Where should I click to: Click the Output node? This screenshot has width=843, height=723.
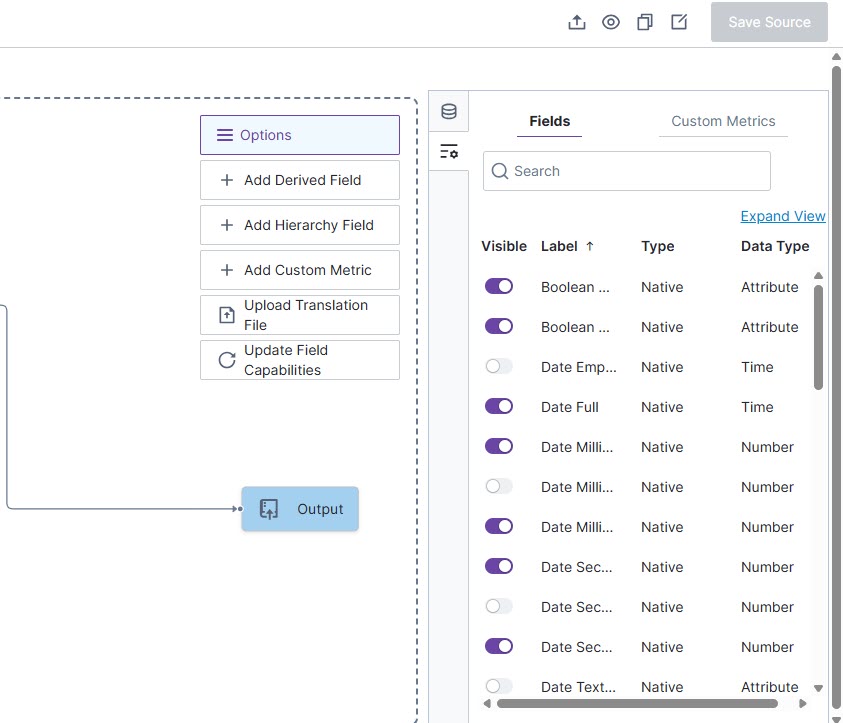[300, 509]
